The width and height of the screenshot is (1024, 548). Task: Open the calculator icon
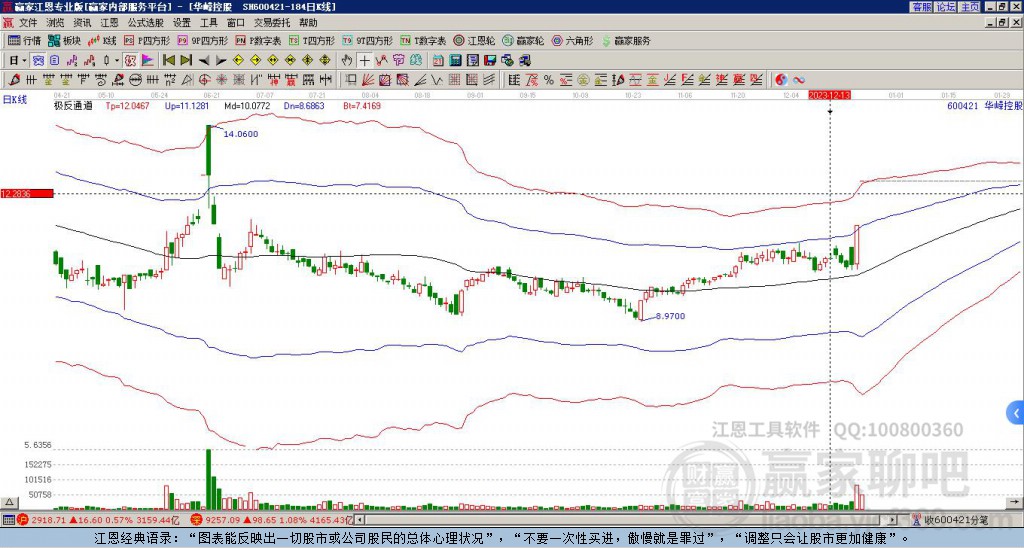pos(455,61)
